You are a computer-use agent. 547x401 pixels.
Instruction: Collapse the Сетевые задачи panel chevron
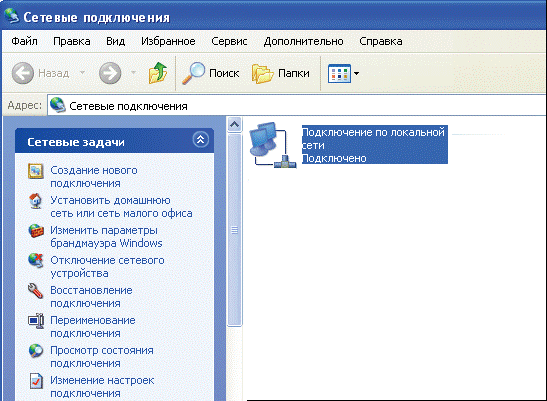click(x=201, y=140)
